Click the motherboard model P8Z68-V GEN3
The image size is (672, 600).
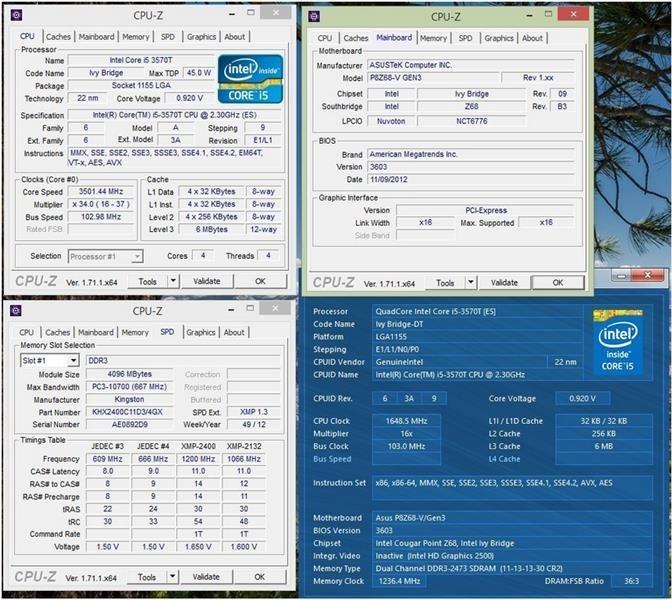click(x=433, y=78)
